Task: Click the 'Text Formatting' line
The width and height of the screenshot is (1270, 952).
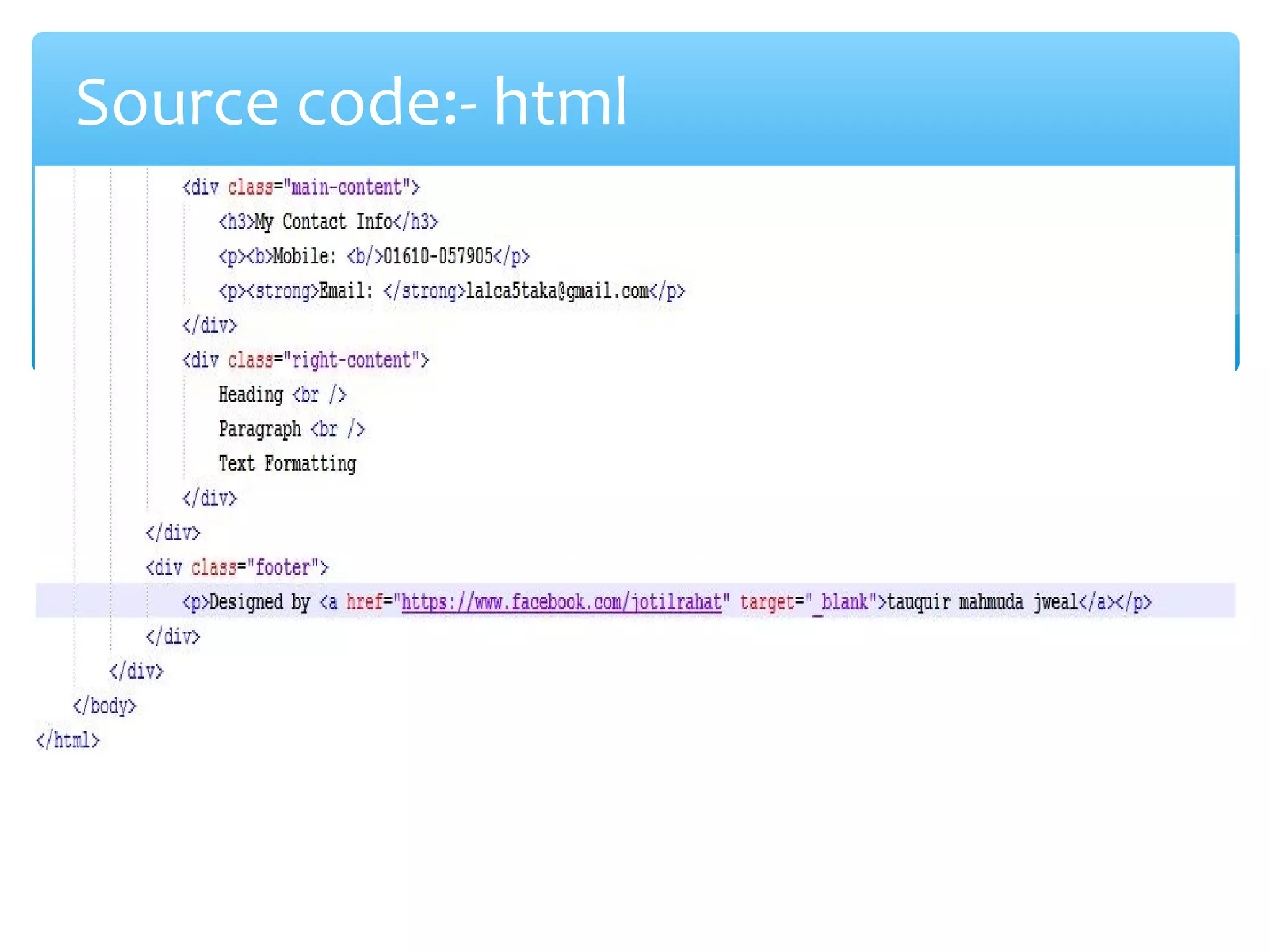Action: pos(287,464)
